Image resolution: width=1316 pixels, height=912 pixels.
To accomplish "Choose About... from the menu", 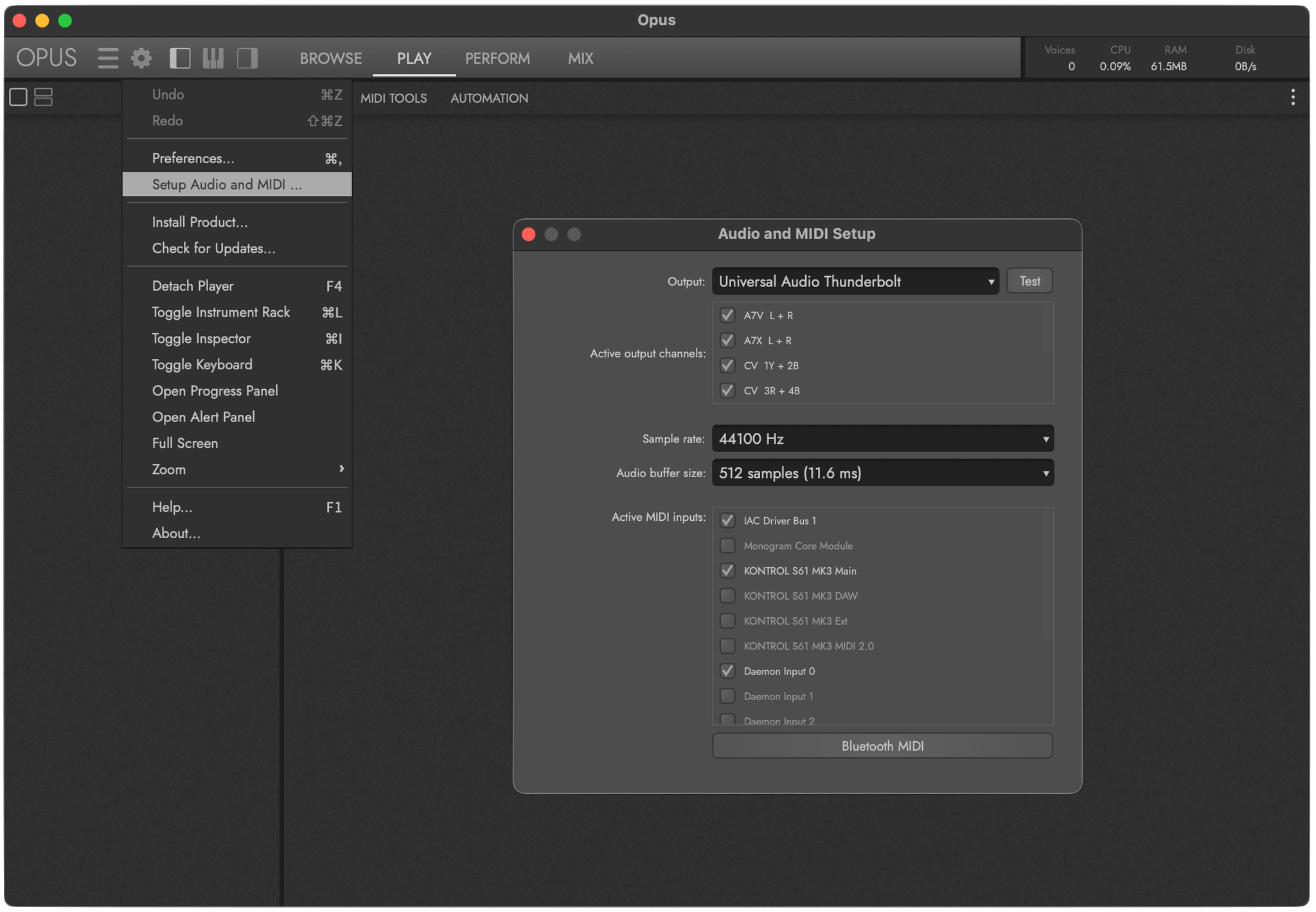I will point(237,534).
